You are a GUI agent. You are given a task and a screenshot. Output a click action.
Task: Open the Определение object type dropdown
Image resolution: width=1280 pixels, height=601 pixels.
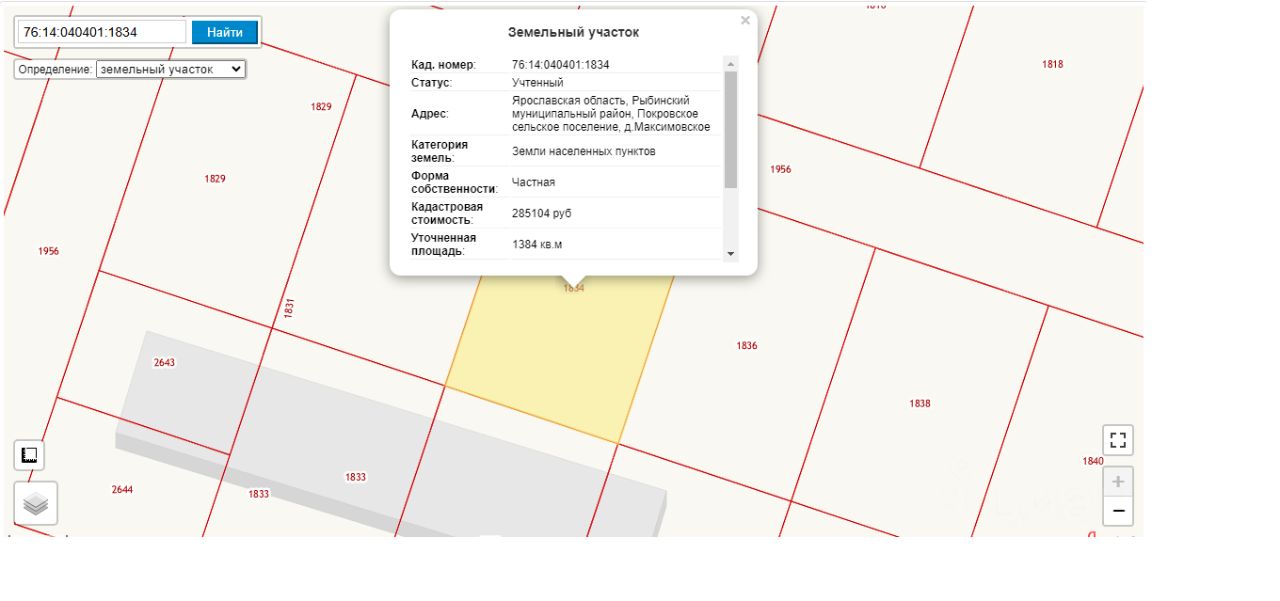[171, 70]
